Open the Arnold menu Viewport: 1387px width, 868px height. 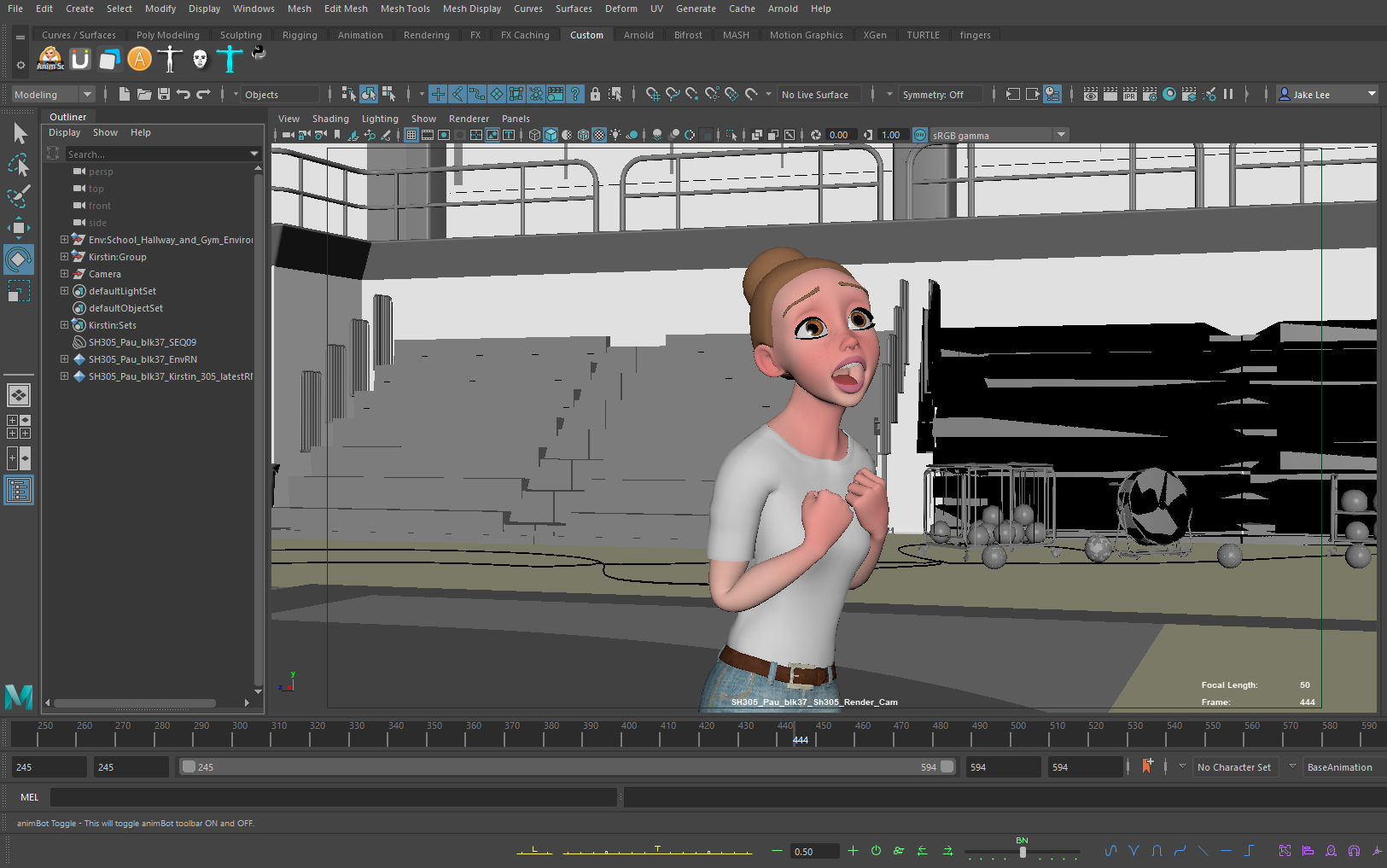(x=783, y=9)
